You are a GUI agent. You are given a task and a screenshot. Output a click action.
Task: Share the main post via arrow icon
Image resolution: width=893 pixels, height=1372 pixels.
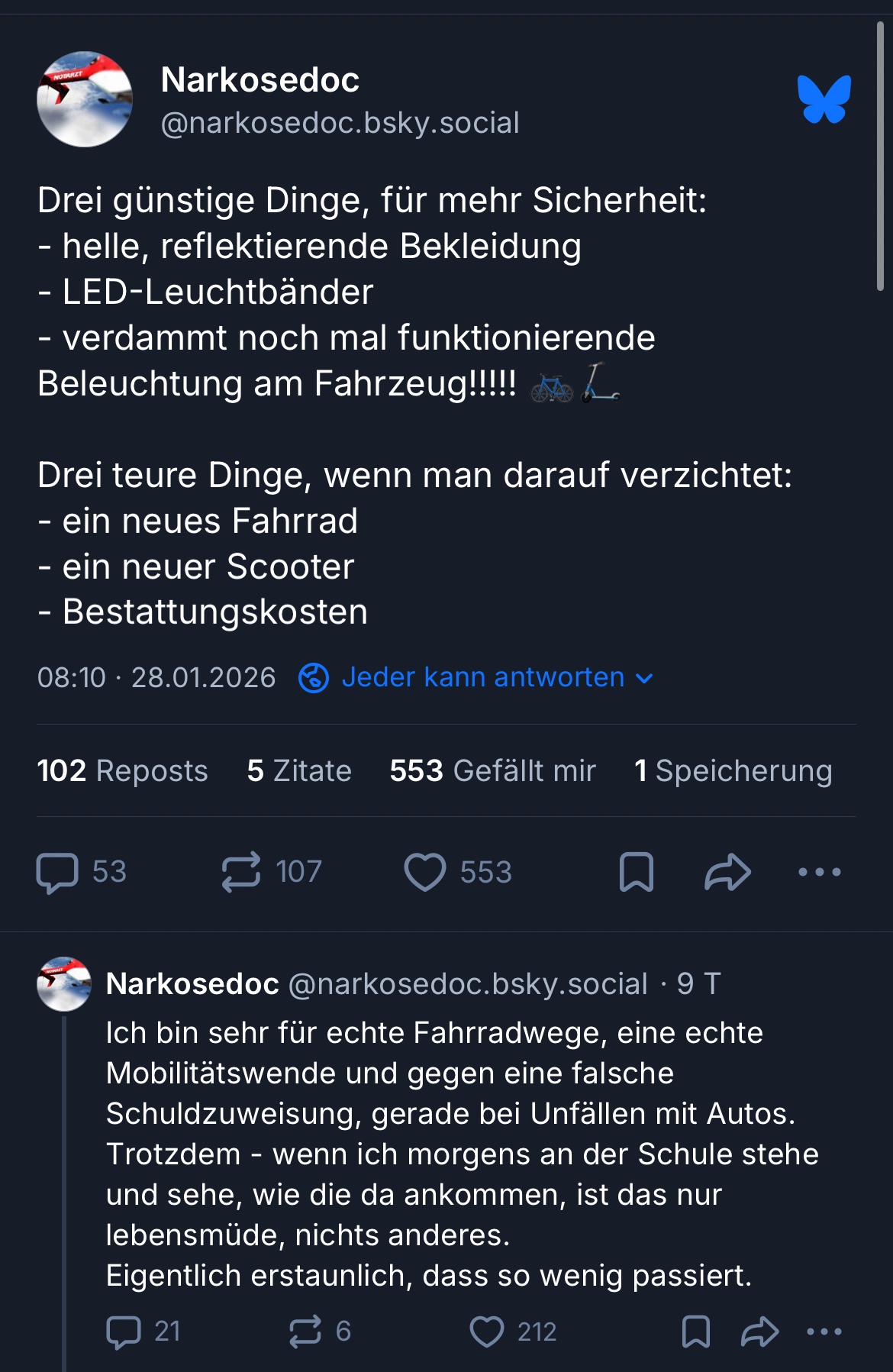(x=727, y=872)
